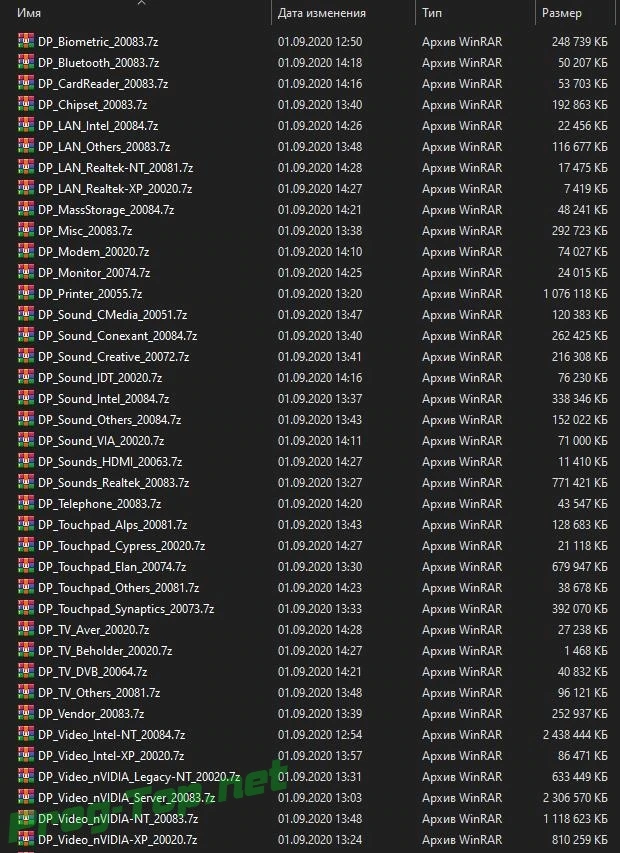620x853 pixels.
Task: Click the archive icon of DP_Sound_Creative_20072.7z
Action: click(x=26, y=356)
